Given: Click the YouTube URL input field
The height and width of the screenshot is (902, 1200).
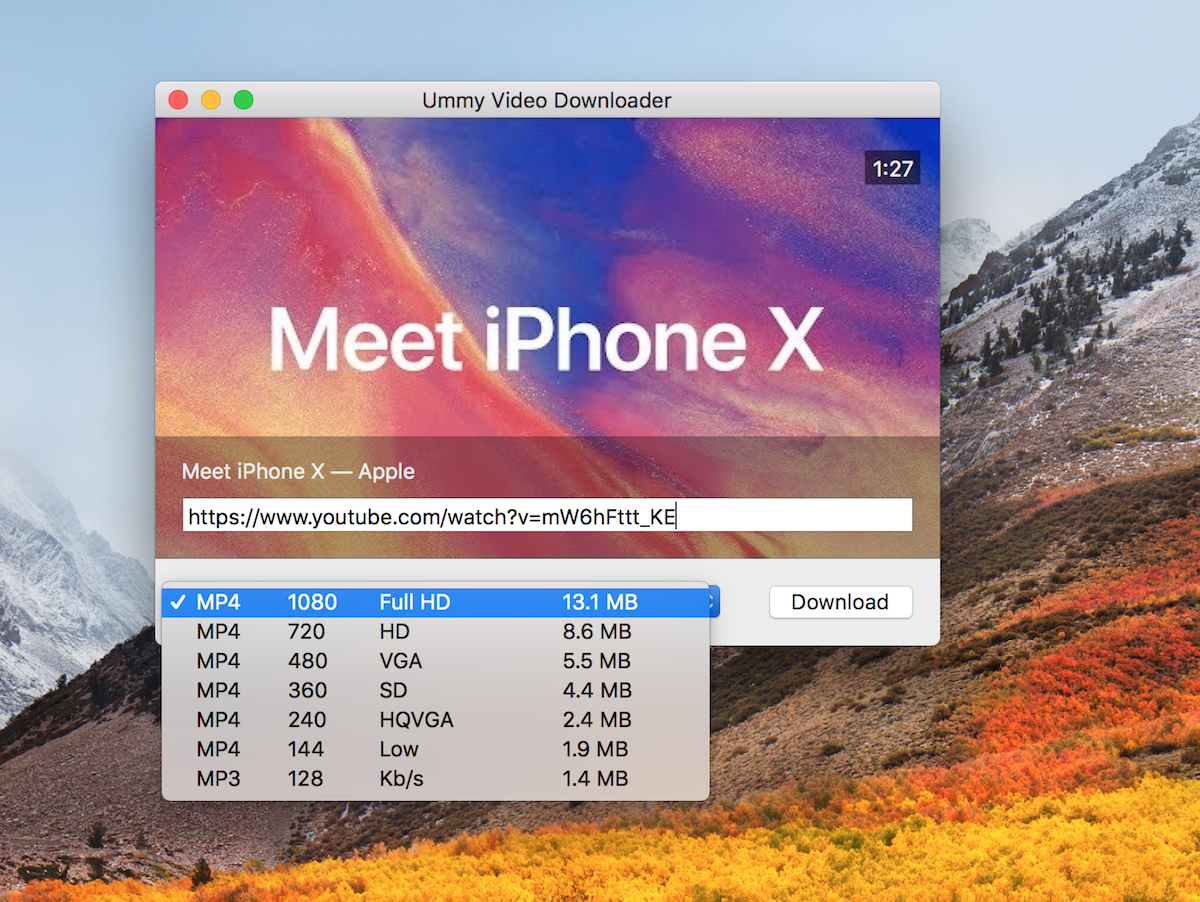Looking at the screenshot, I should point(548,516).
